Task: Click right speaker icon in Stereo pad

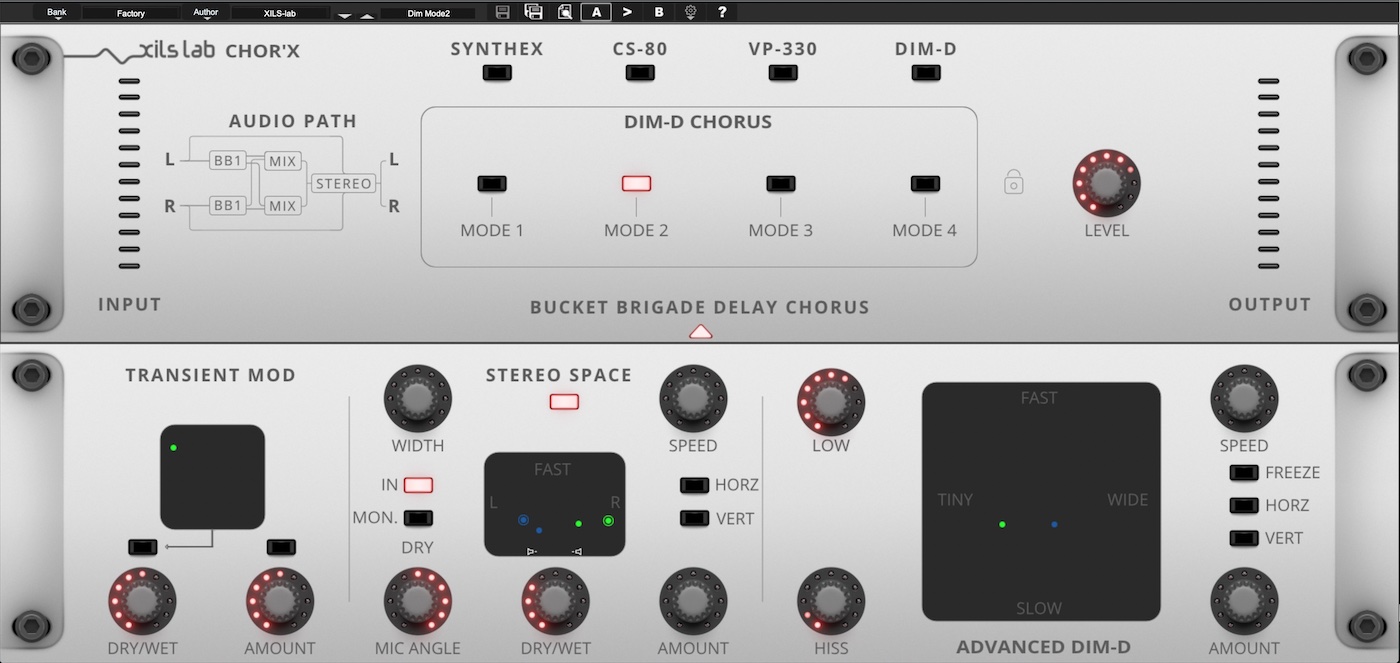Action: pos(576,551)
